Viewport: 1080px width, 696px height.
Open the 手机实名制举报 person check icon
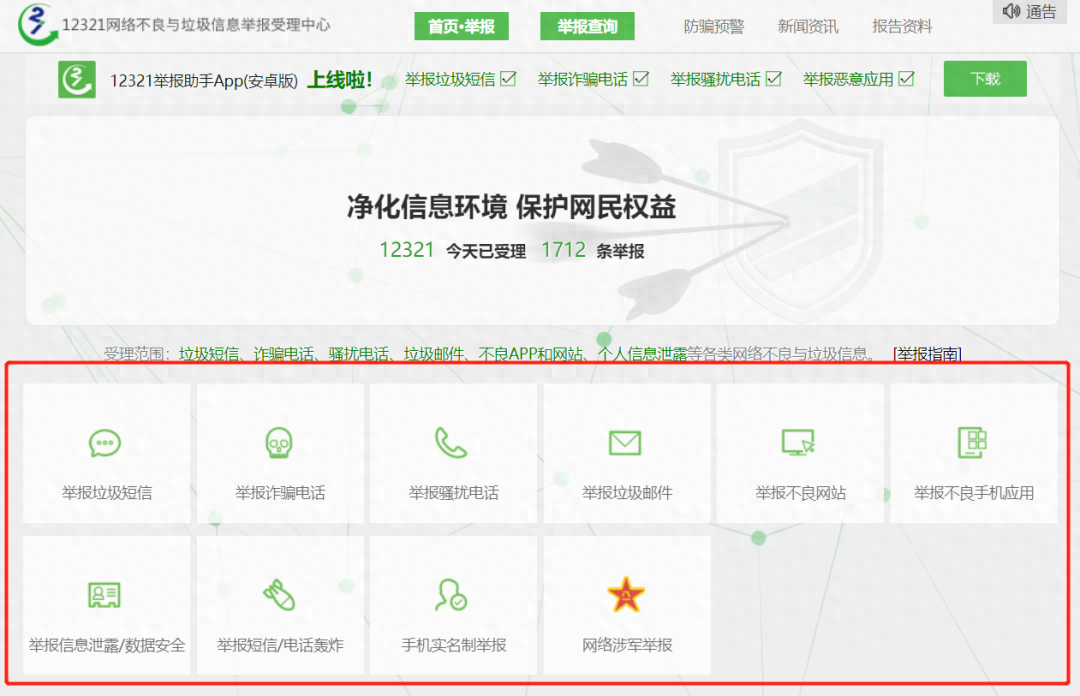pyautogui.click(x=452, y=595)
